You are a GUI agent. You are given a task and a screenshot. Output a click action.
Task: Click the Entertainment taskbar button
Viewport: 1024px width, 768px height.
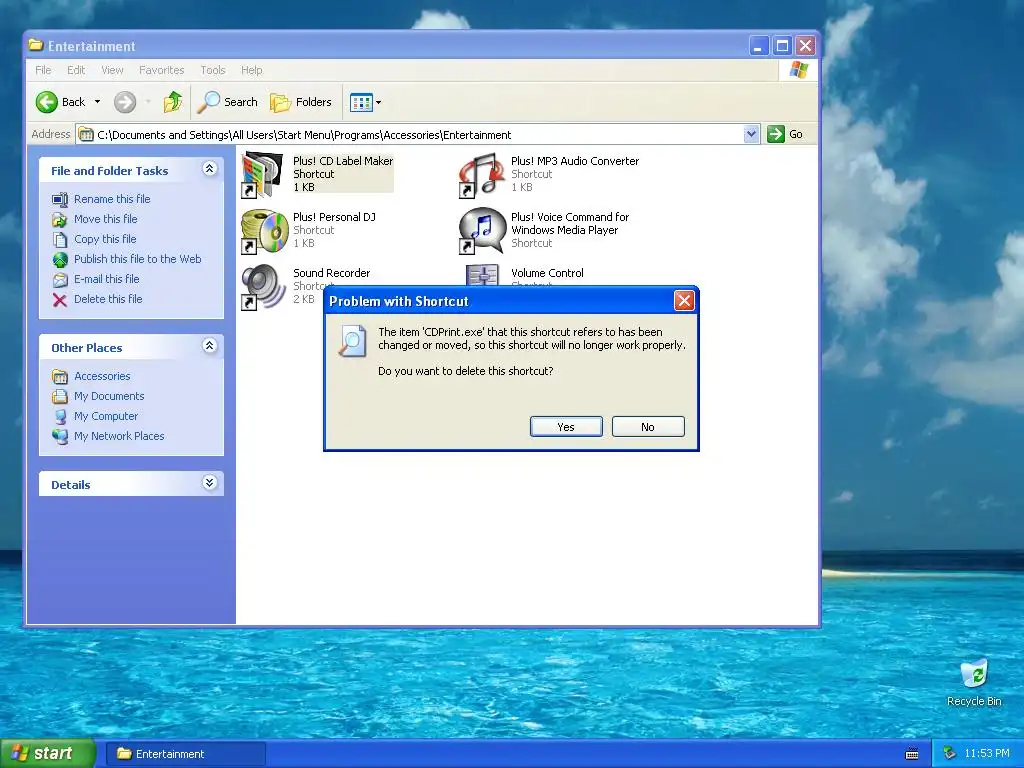click(185, 754)
